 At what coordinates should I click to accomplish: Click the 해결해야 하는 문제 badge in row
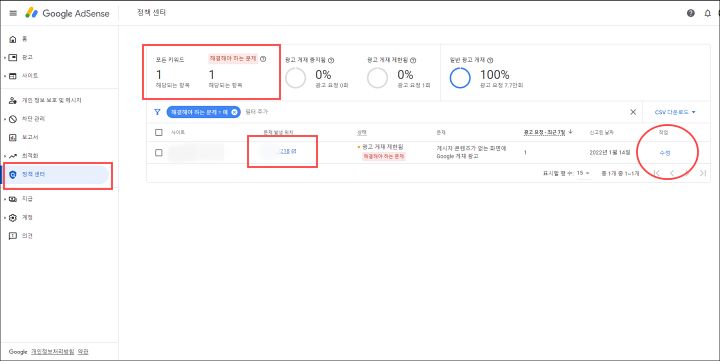[384, 157]
